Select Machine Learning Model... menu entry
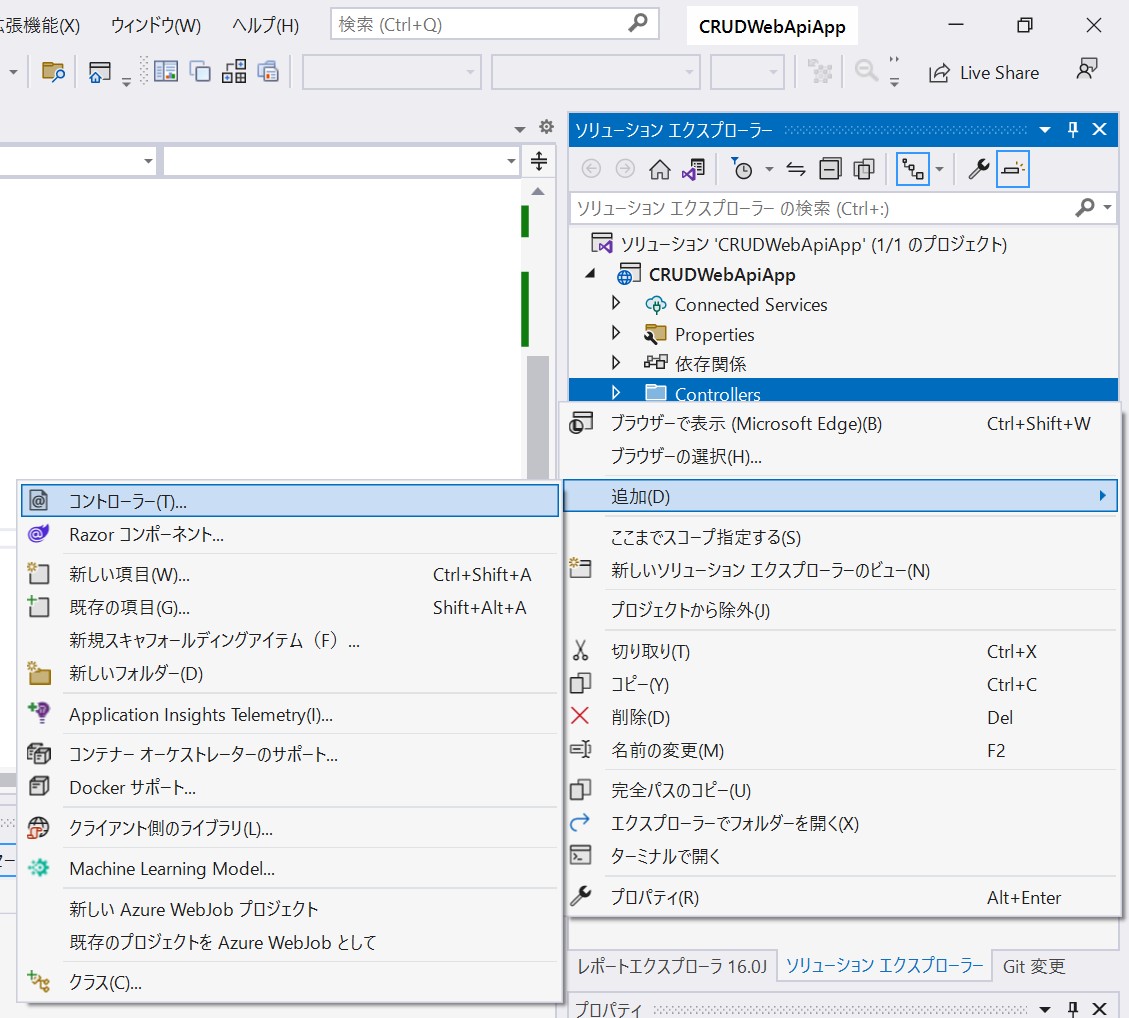 (x=289, y=869)
